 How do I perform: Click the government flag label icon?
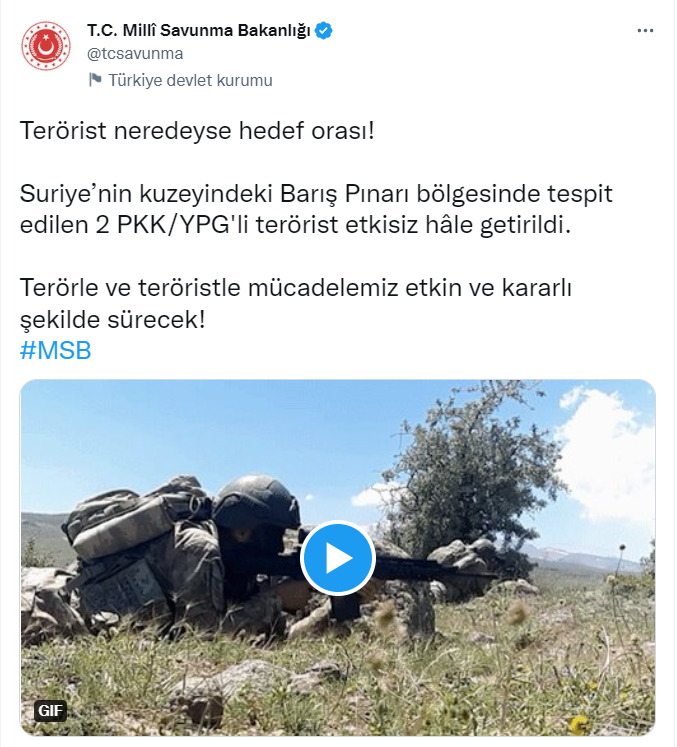tap(95, 80)
